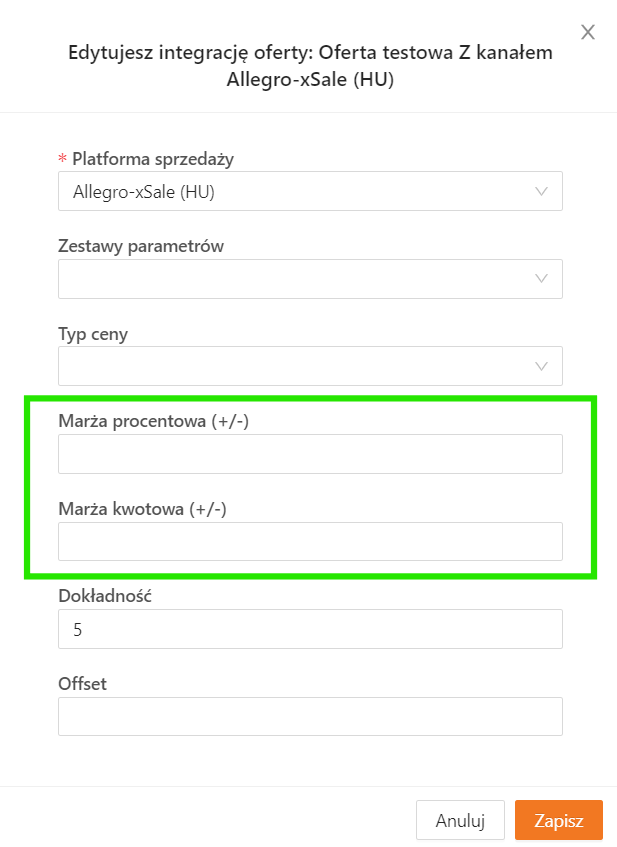Select the Dokładność field containing 5
The image size is (617, 847).
coord(310,629)
